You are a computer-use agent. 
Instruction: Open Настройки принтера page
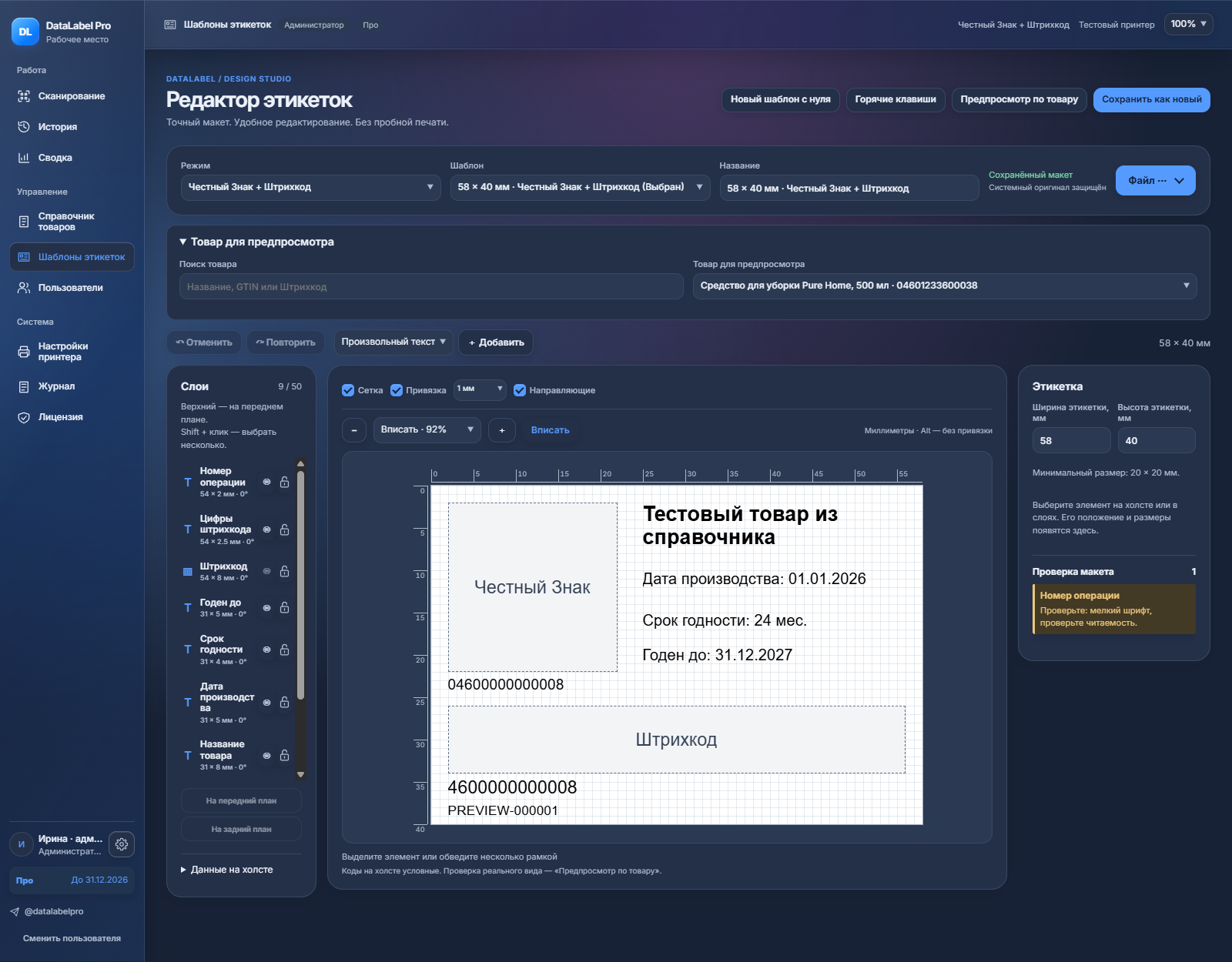(72, 352)
